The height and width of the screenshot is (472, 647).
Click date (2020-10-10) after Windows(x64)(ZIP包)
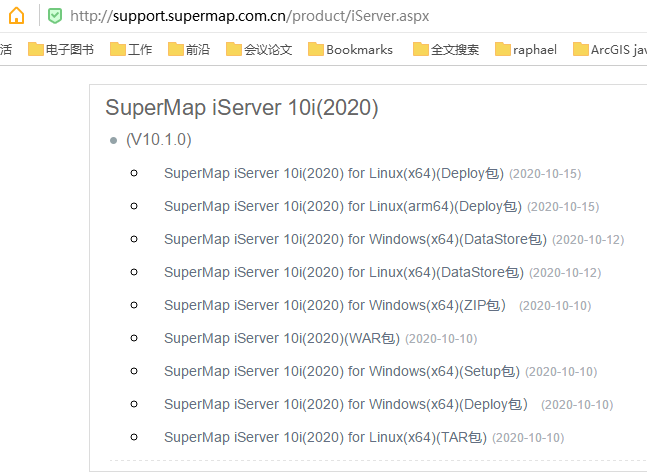[x=555, y=306]
